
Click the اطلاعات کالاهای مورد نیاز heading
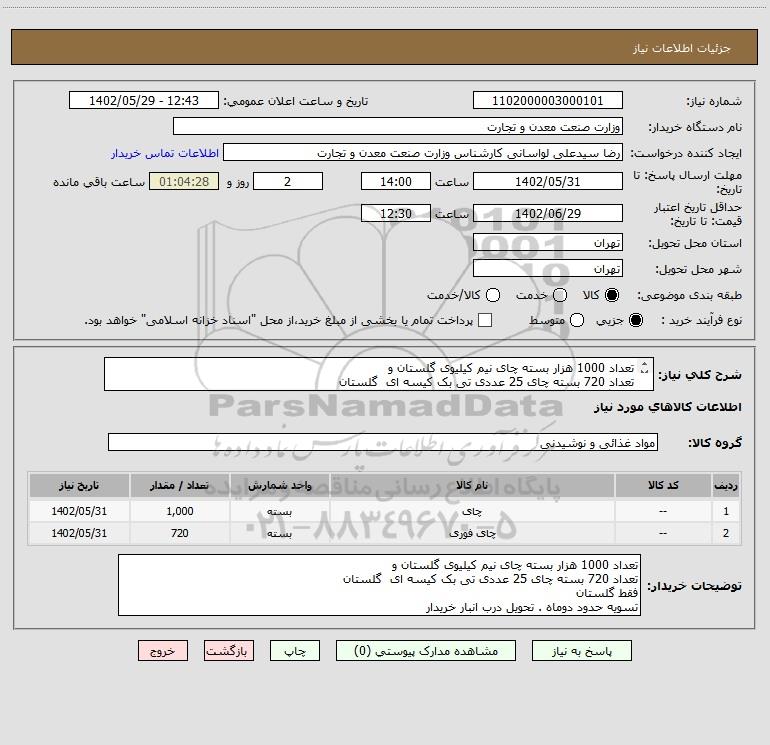click(667, 407)
